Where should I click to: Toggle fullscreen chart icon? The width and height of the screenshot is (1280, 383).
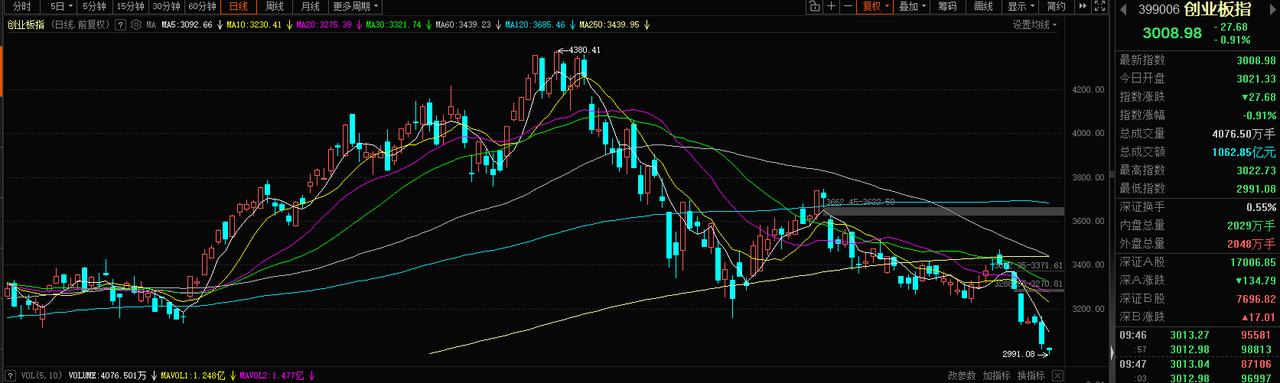tap(1100, 6)
